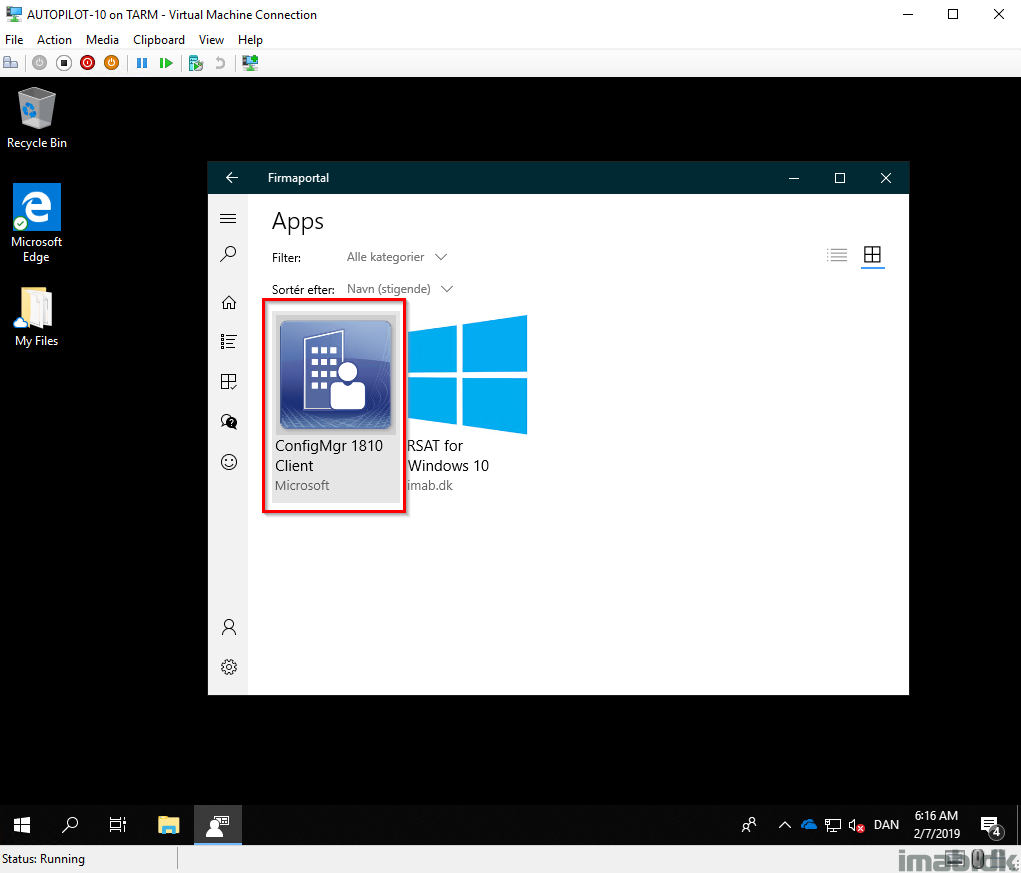Maximize the Firmaportal window
This screenshot has width=1021, height=873.
coord(840,178)
